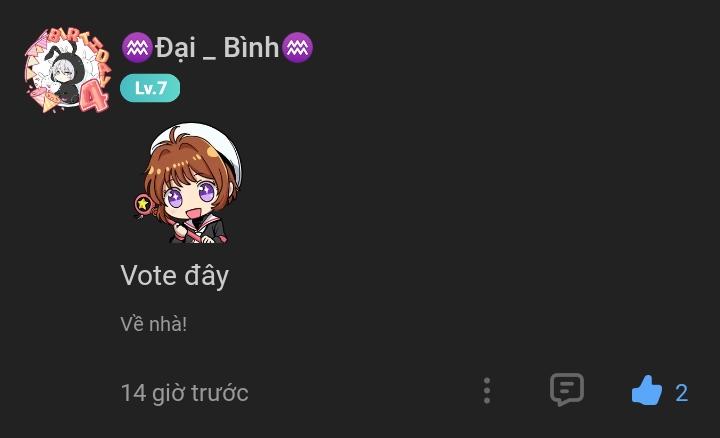Open the chibi girl sticker image

click(x=188, y=183)
